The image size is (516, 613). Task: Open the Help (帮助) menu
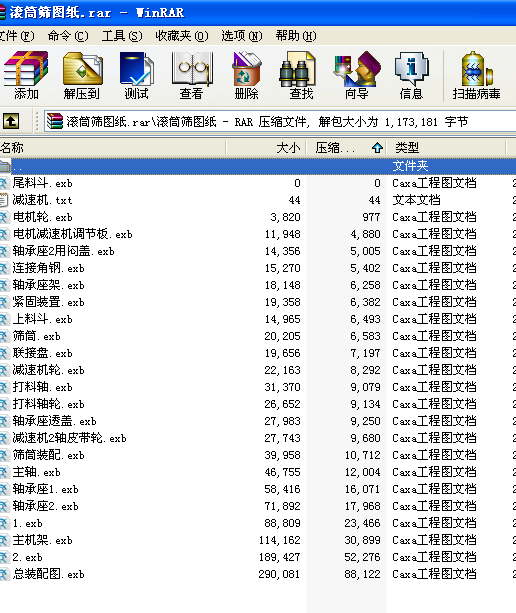click(x=296, y=36)
